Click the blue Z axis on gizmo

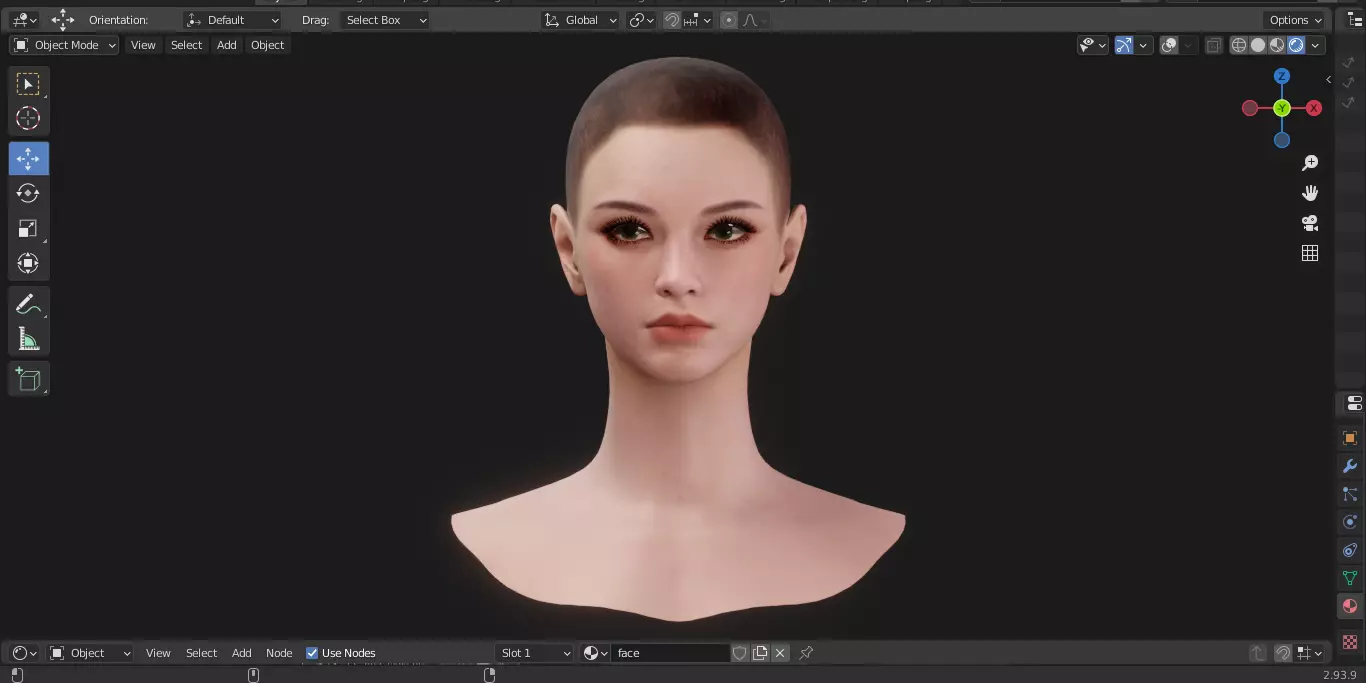click(1282, 76)
